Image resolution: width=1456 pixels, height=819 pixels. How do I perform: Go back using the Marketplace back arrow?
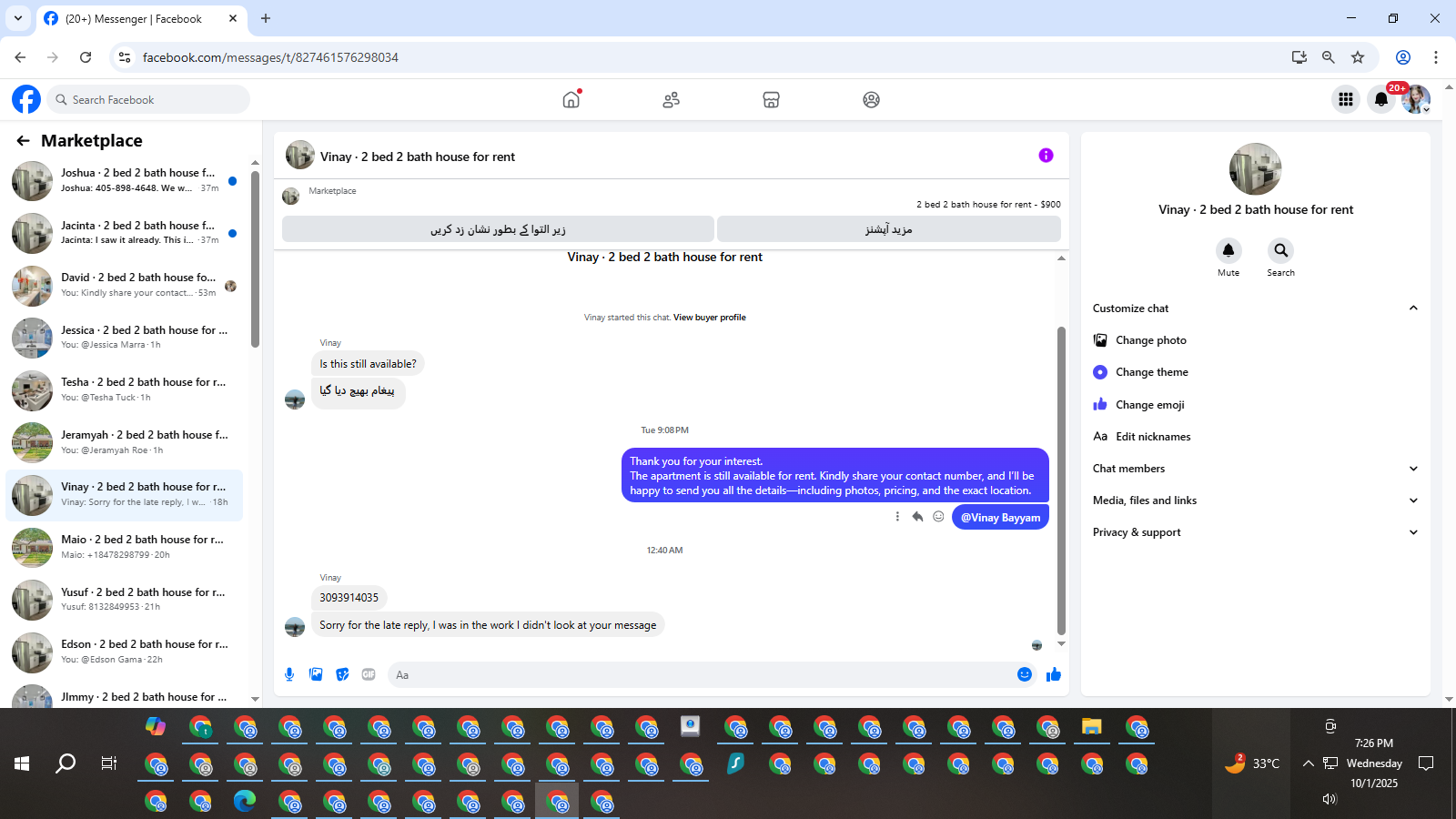(23, 140)
